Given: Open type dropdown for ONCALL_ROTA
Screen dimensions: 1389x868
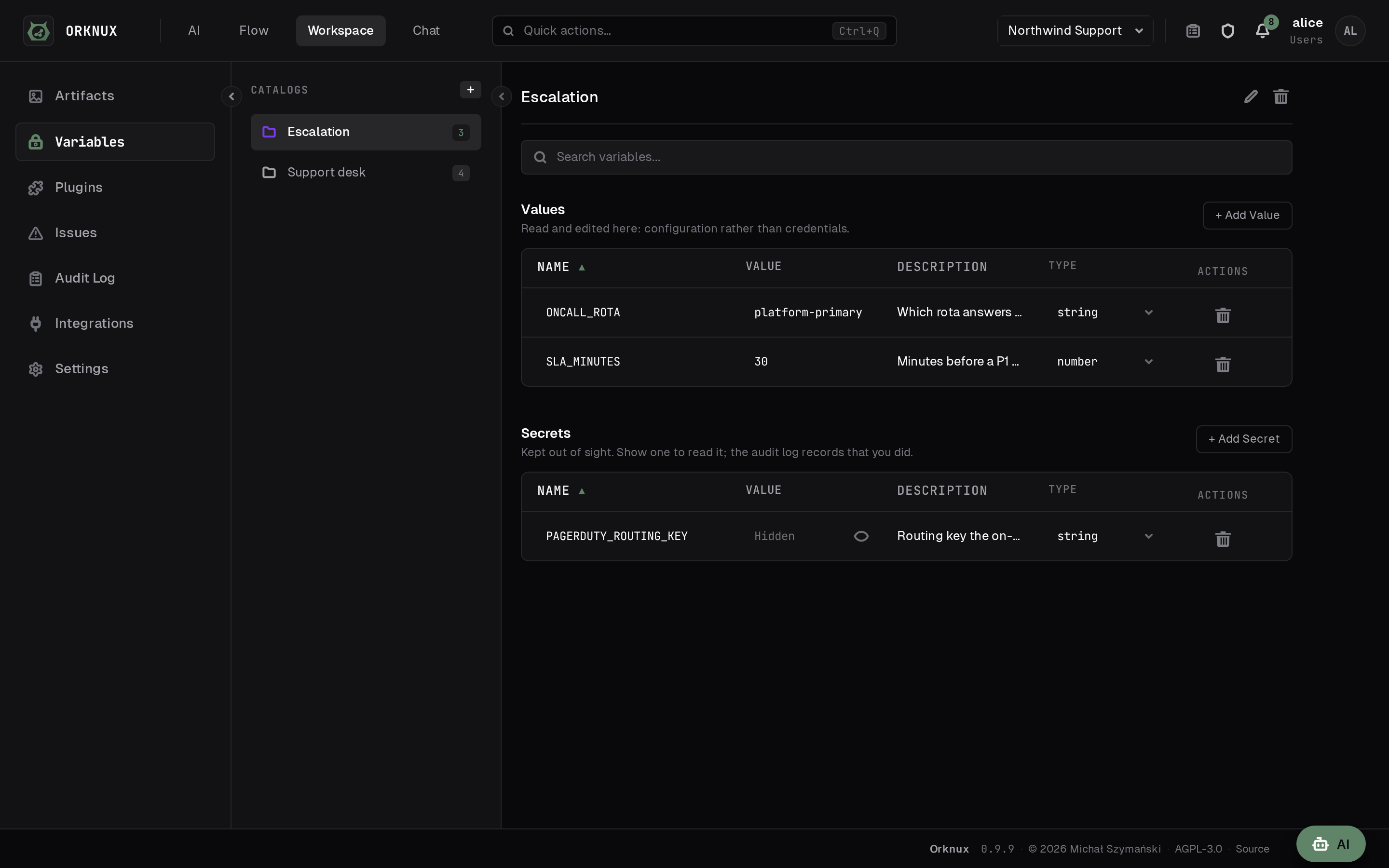Looking at the screenshot, I should (x=1105, y=312).
